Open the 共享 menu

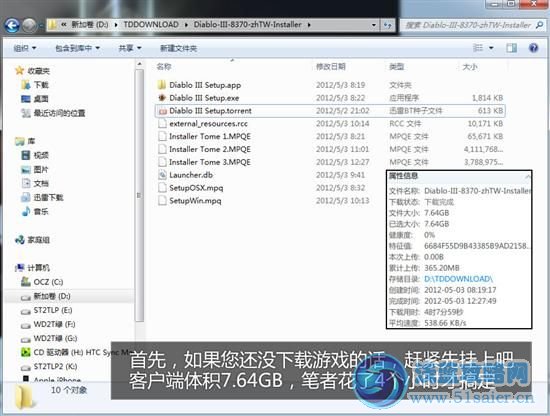pyautogui.click(x=130, y=48)
